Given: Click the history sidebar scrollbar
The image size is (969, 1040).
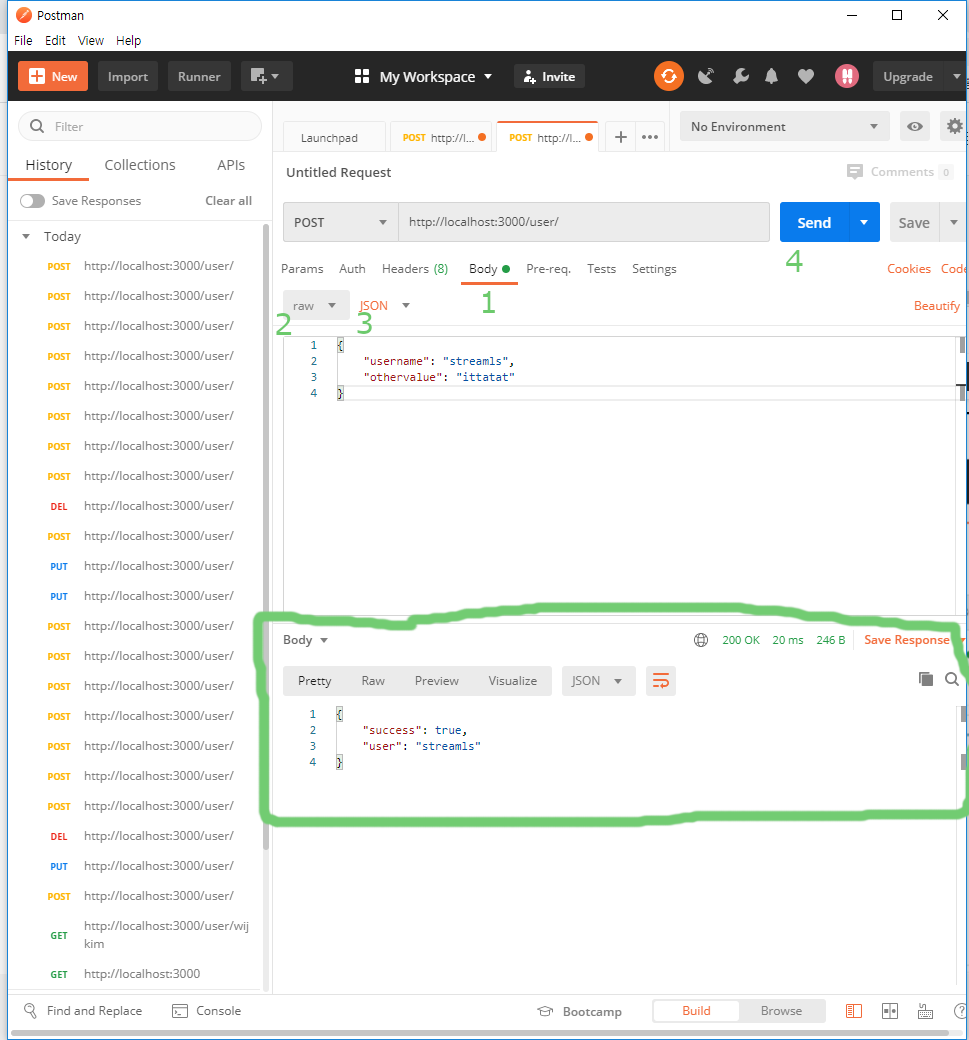Looking at the screenshot, I should 266,537.
